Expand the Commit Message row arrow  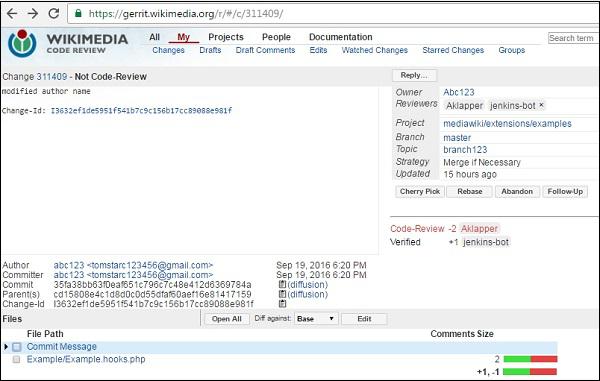(6, 347)
